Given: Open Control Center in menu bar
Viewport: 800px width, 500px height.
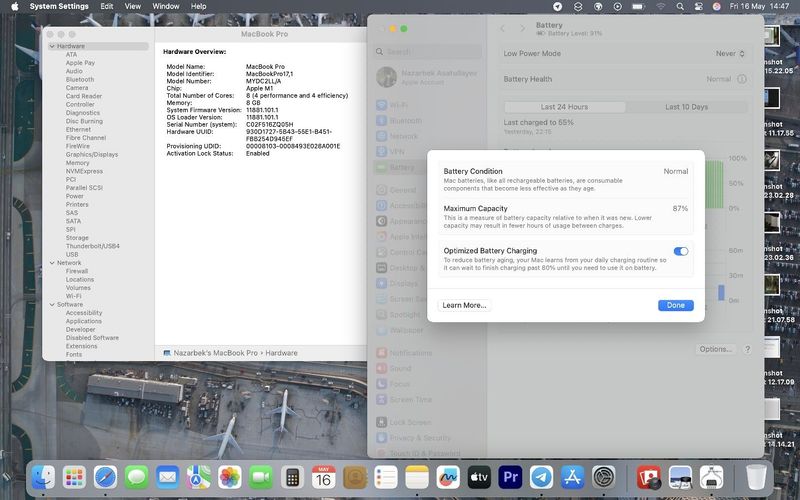Looking at the screenshot, I should click(x=698, y=7).
